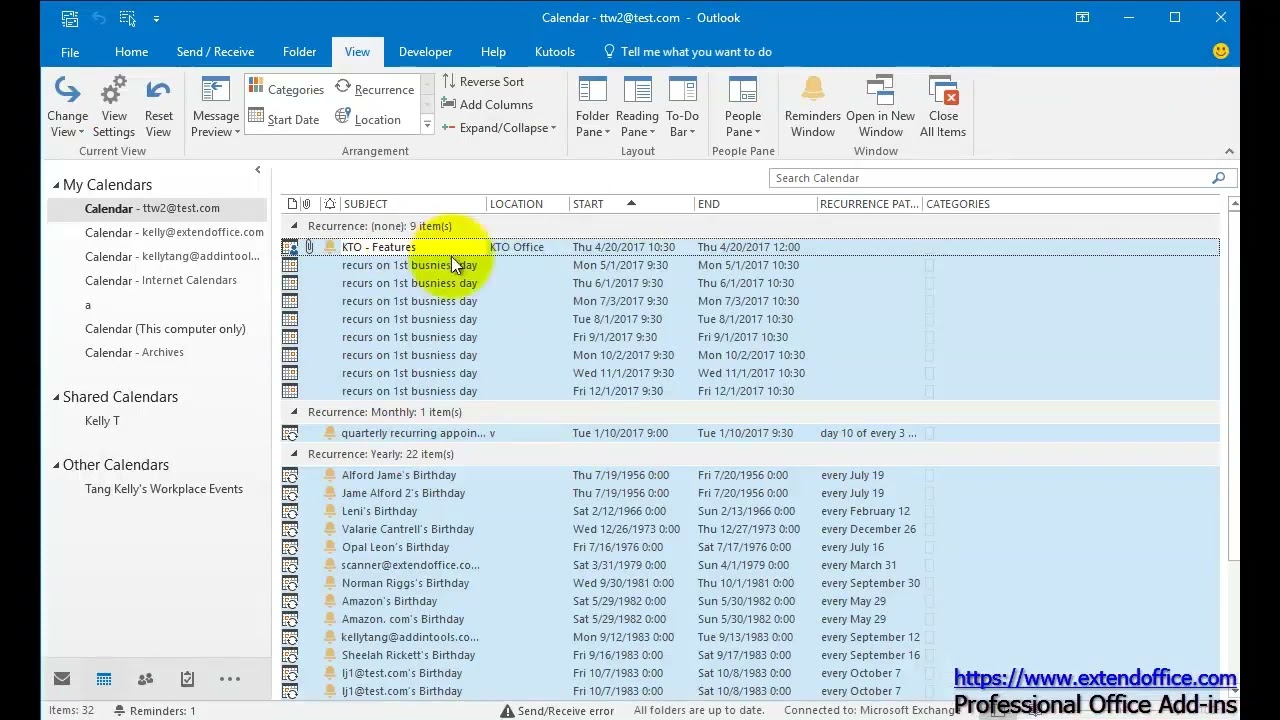Image resolution: width=1280 pixels, height=720 pixels.
Task: Switch to the Home tab
Action: click(131, 52)
